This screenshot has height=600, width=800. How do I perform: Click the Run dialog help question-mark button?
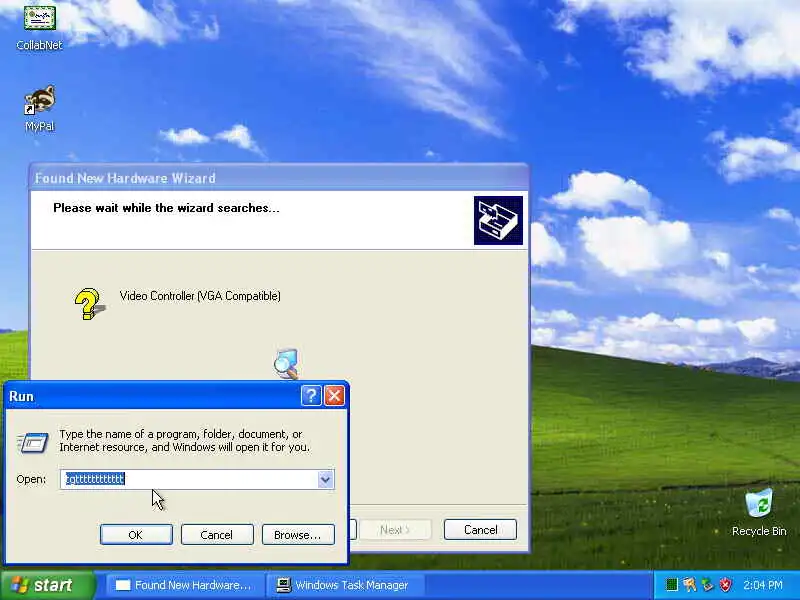click(x=311, y=395)
